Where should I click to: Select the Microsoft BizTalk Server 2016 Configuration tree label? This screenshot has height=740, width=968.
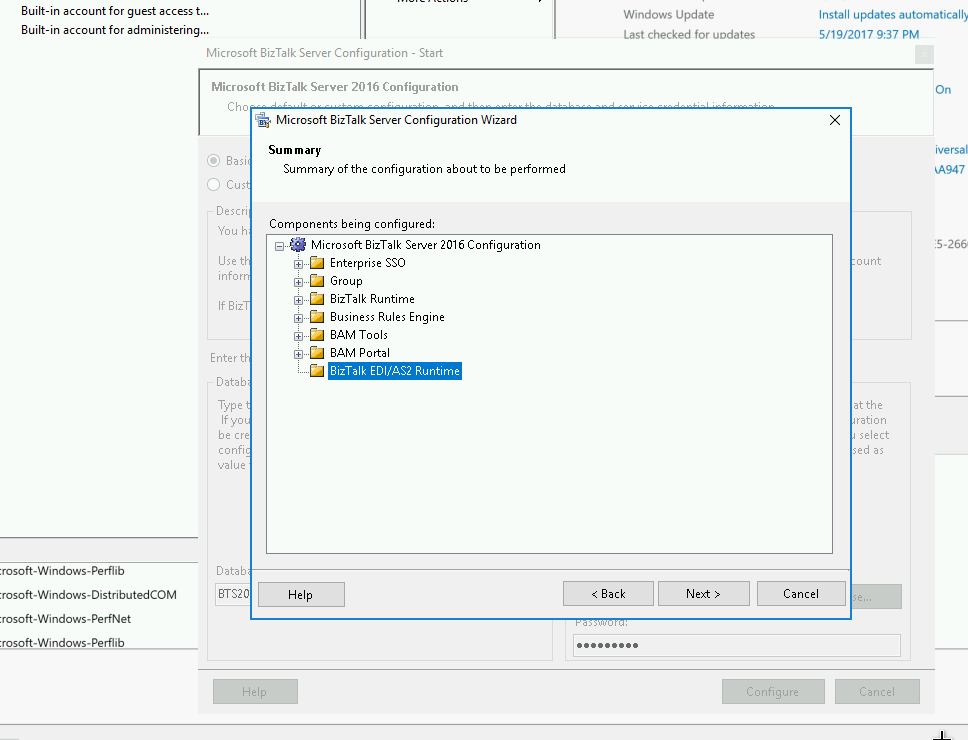click(425, 245)
